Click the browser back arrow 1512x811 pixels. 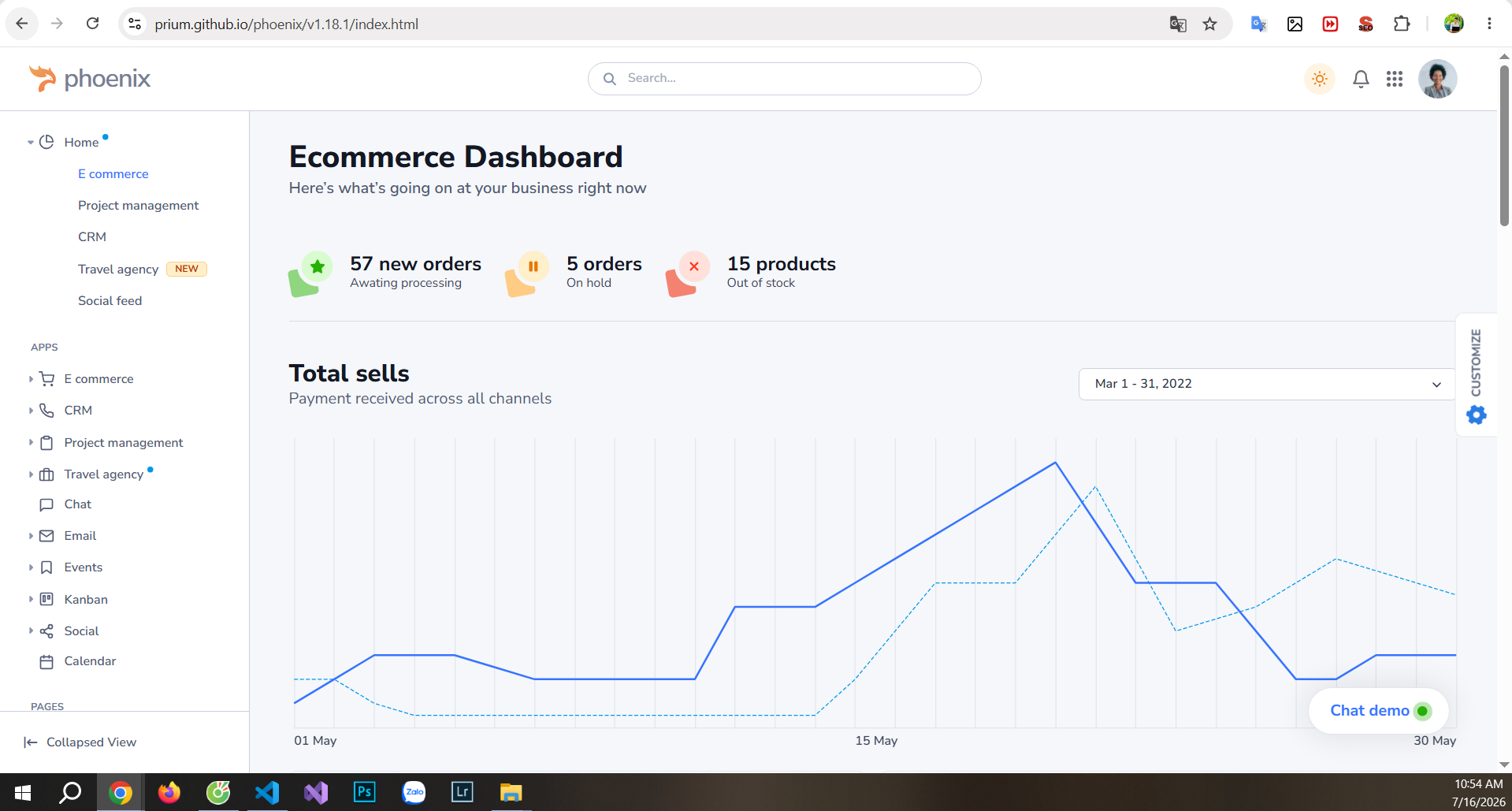point(22,24)
